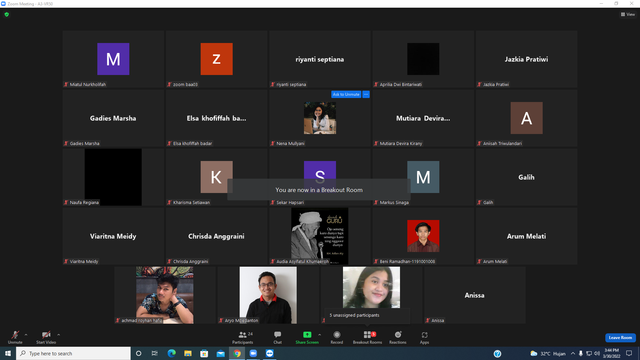
Task: Open volume control in system tray
Action: (x=597, y=353)
